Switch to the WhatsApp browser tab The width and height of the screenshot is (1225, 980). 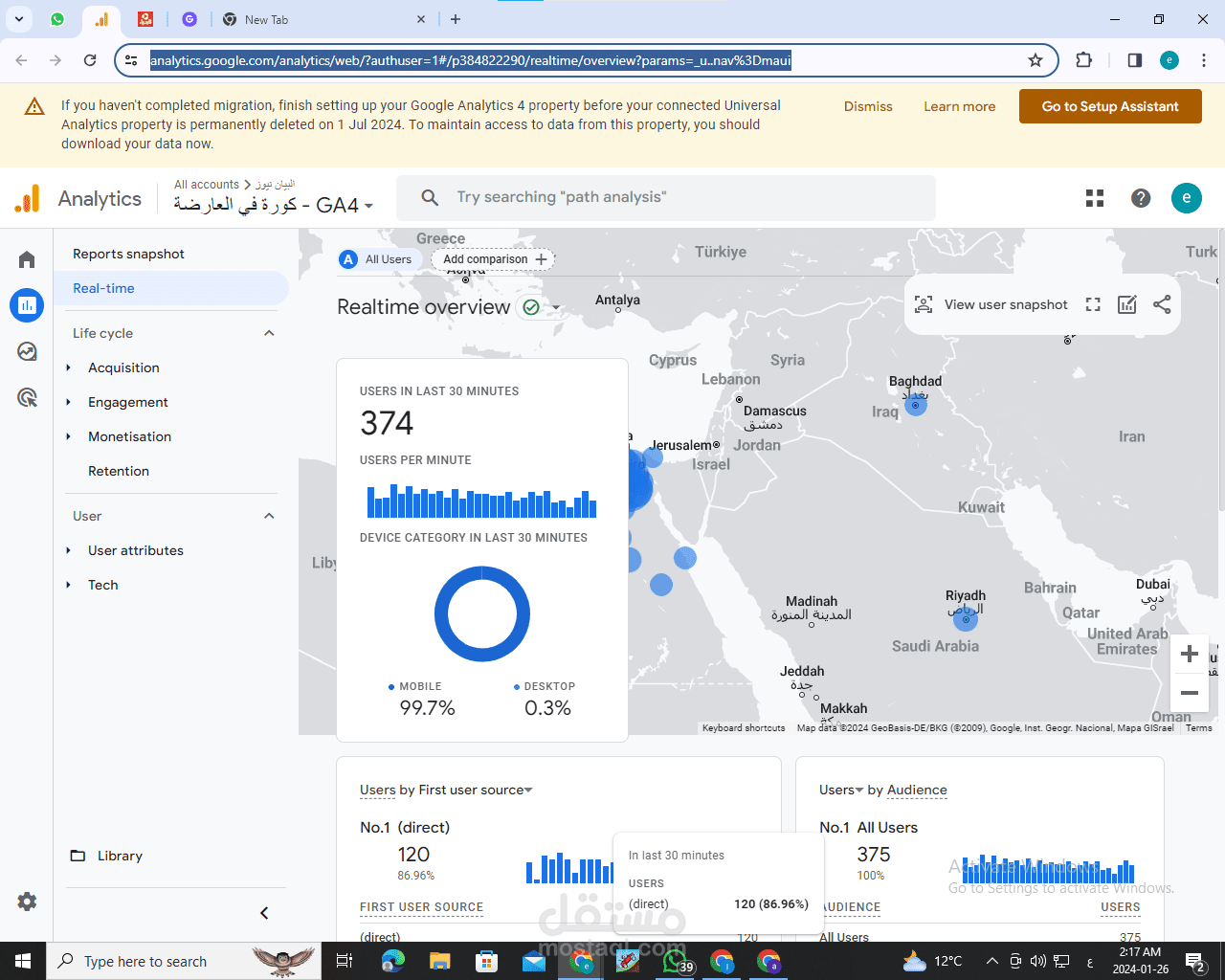tap(57, 19)
